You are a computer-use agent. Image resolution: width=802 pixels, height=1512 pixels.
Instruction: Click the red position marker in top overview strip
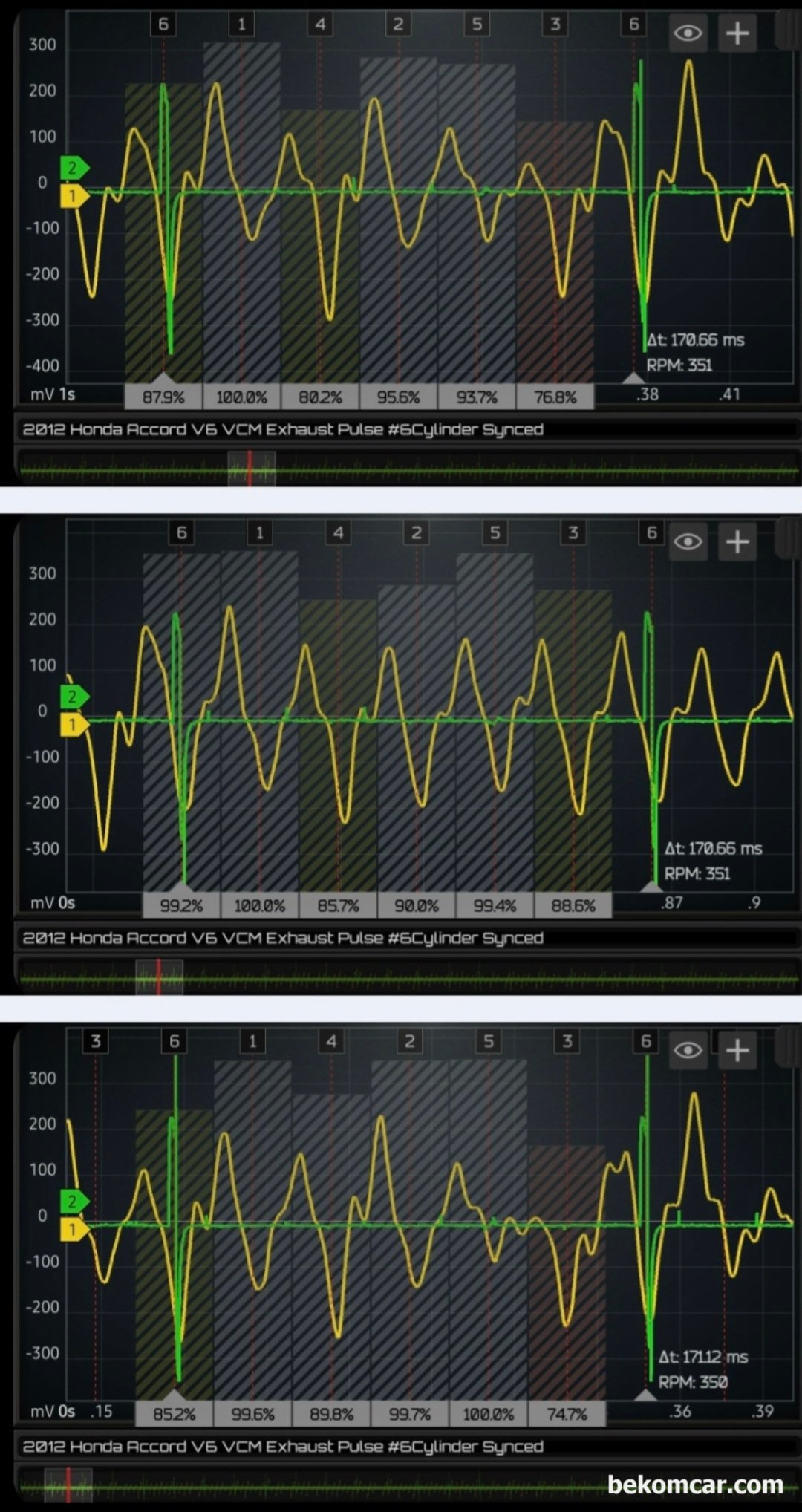[250, 469]
